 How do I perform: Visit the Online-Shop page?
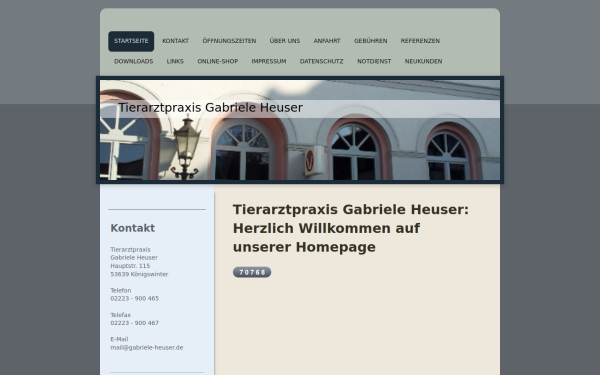(x=218, y=62)
